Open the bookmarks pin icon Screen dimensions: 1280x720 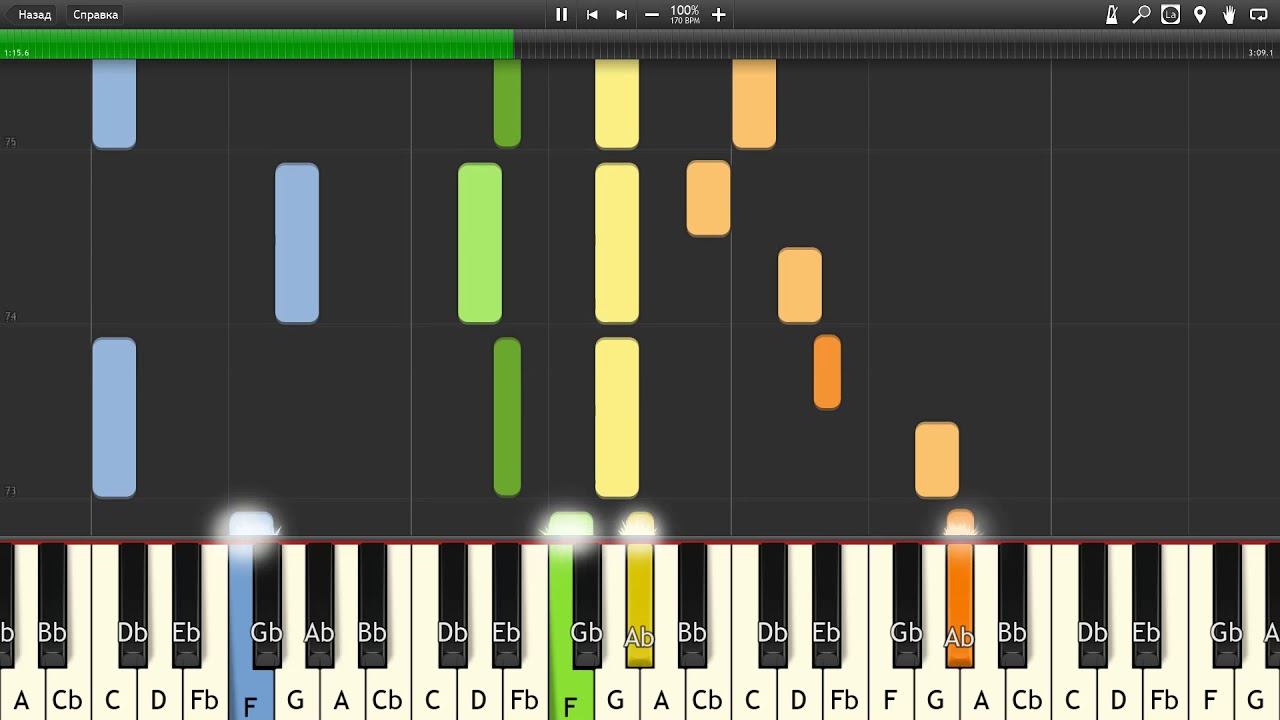(1200, 15)
